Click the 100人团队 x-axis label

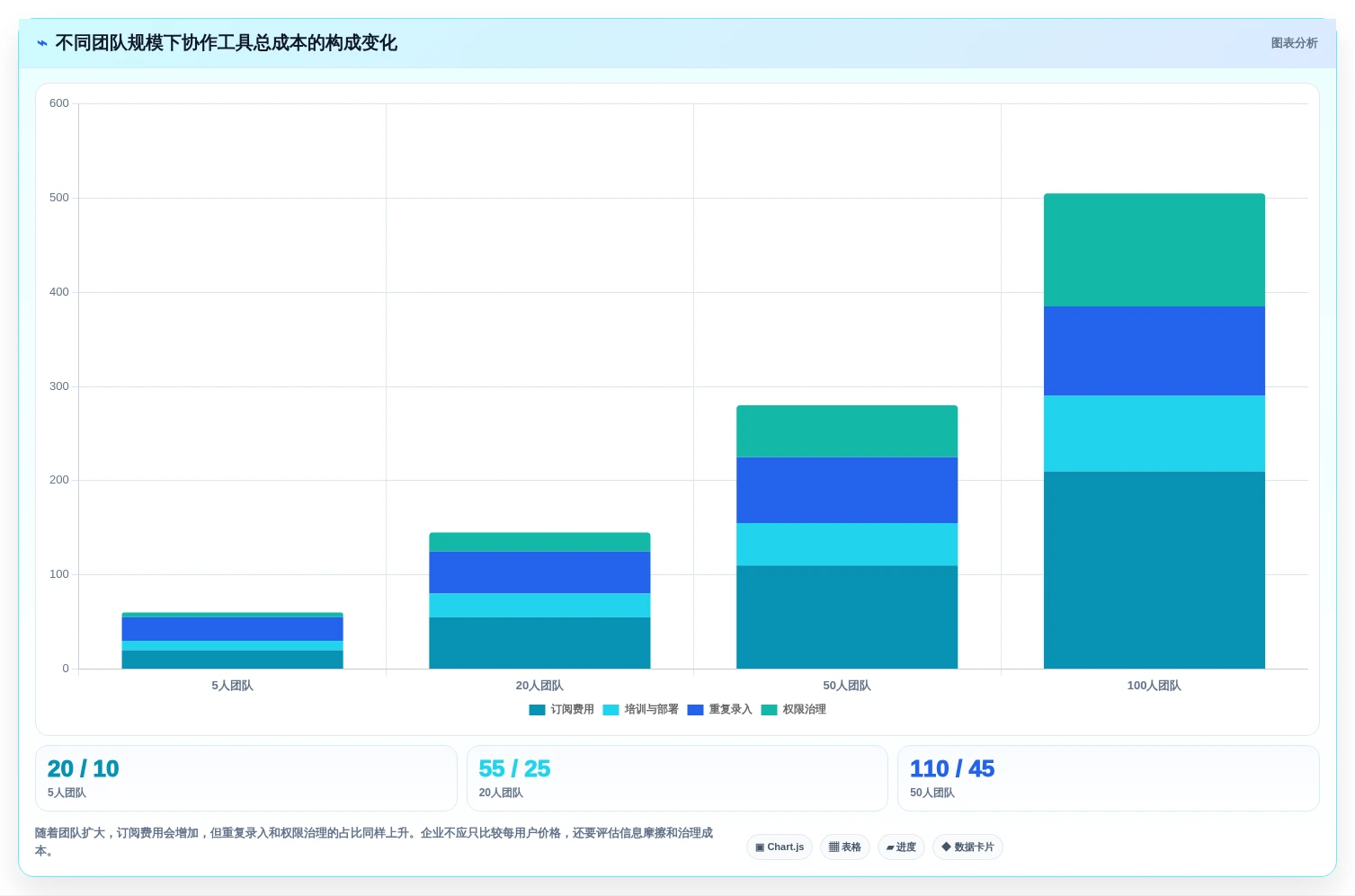pos(1154,686)
